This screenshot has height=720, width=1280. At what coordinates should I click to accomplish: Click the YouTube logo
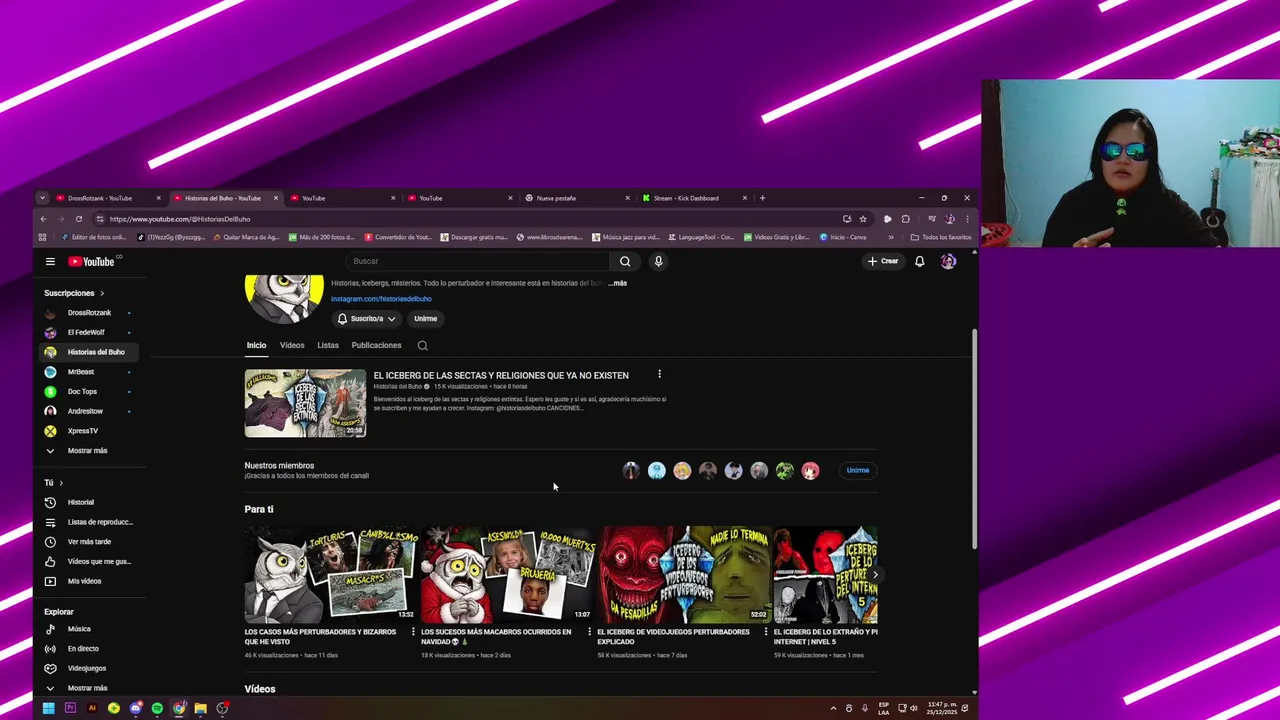click(x=93, y=261)
